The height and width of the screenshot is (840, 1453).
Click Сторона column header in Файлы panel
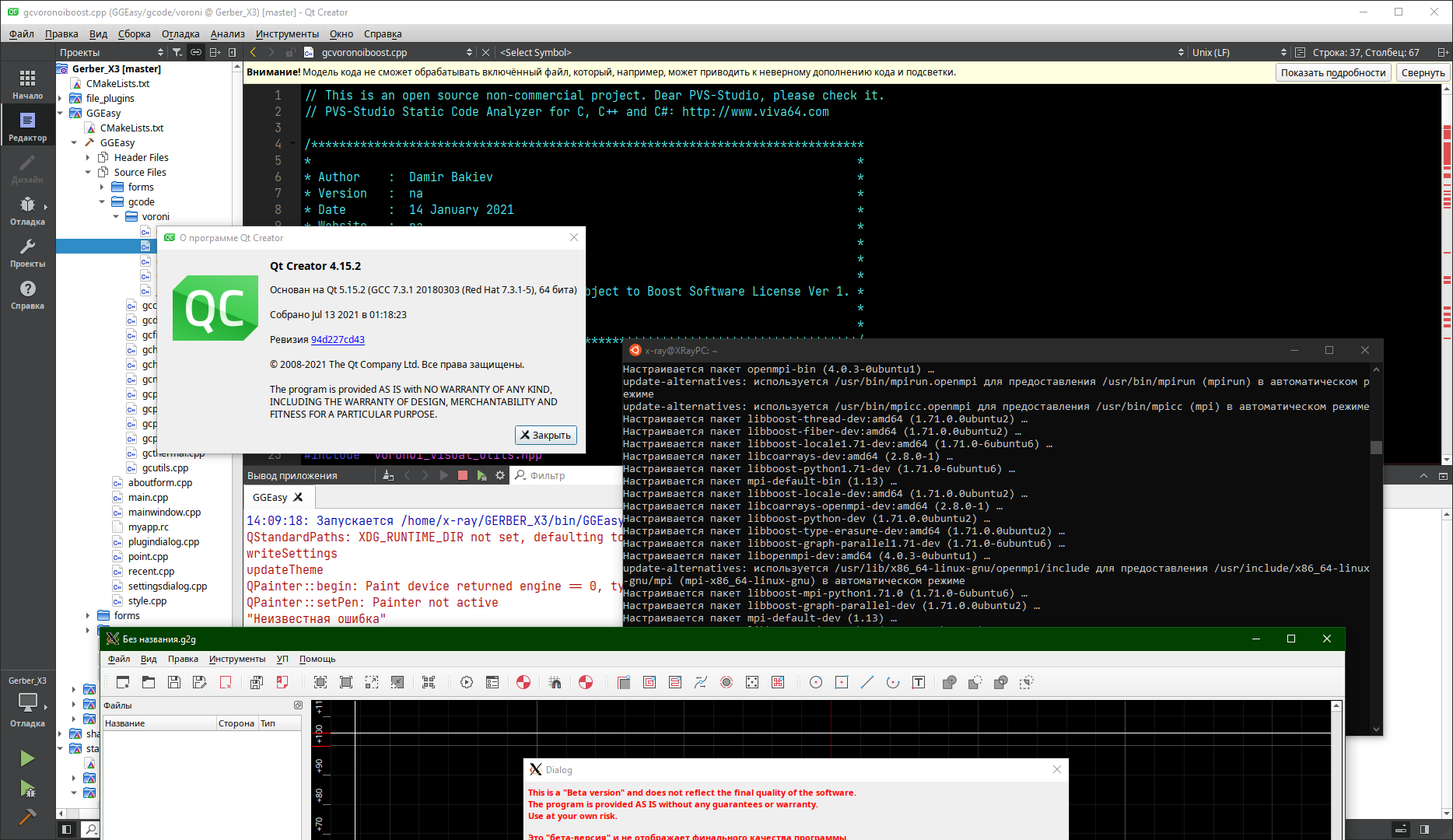[236, 723]
